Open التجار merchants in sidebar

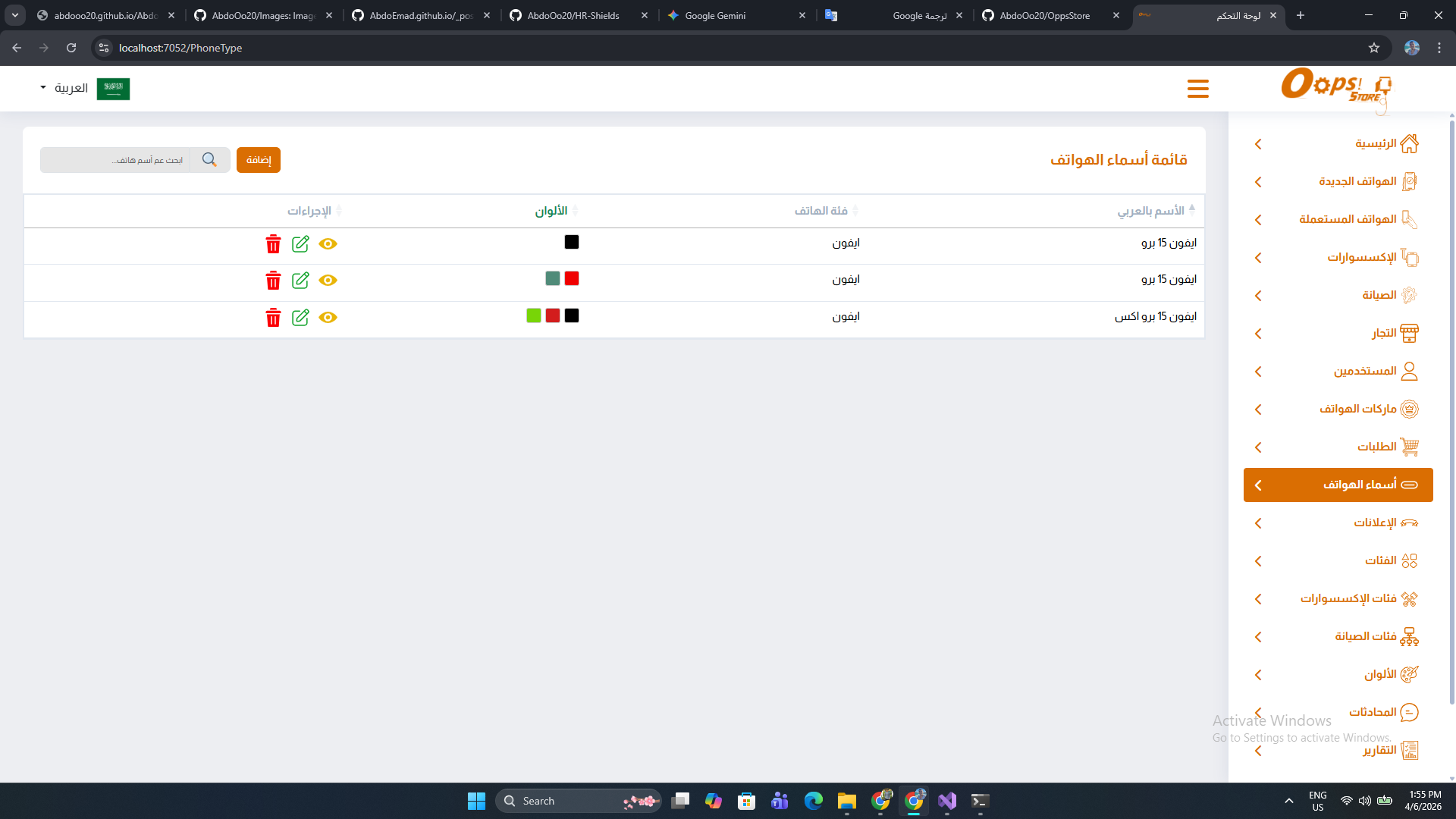tap(1383, 333)
